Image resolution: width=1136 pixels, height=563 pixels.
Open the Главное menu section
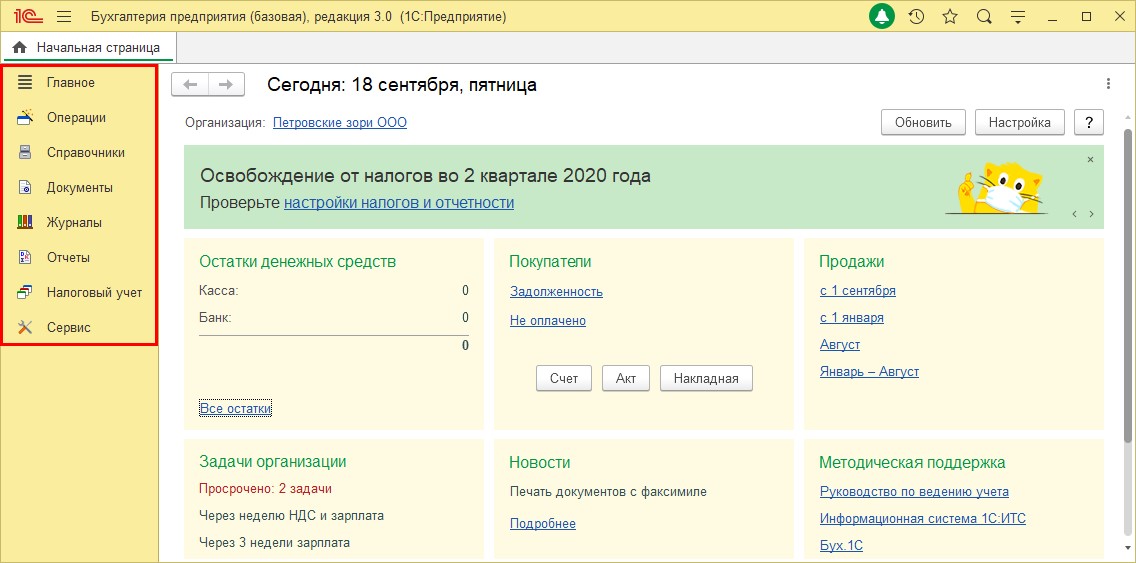[x=71, y=83]
